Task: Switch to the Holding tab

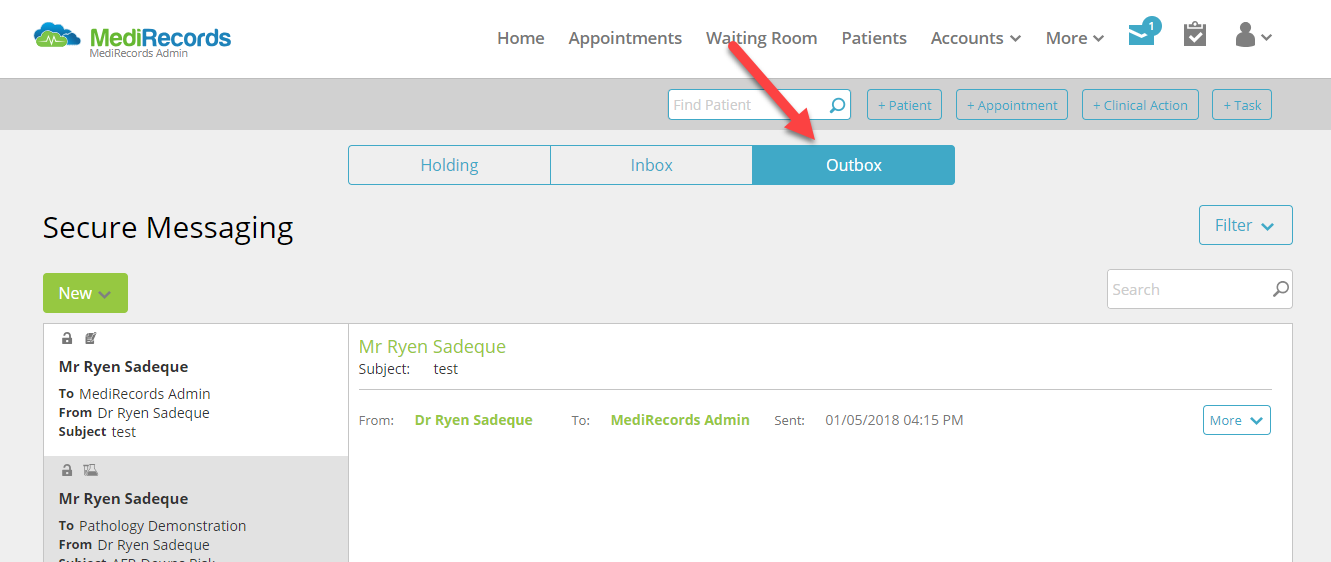Action: coord(449,165)
